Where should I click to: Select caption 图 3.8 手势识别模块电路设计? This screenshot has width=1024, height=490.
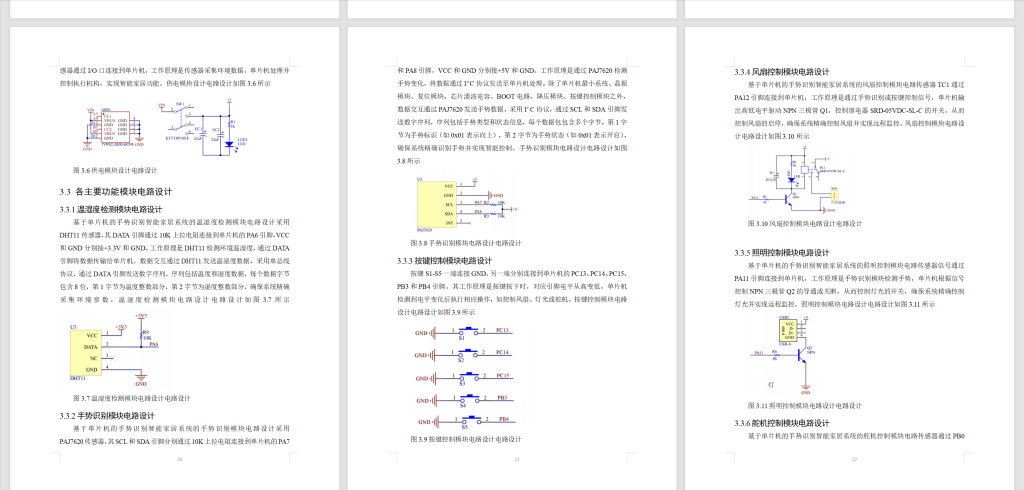(x=466, y=243)
